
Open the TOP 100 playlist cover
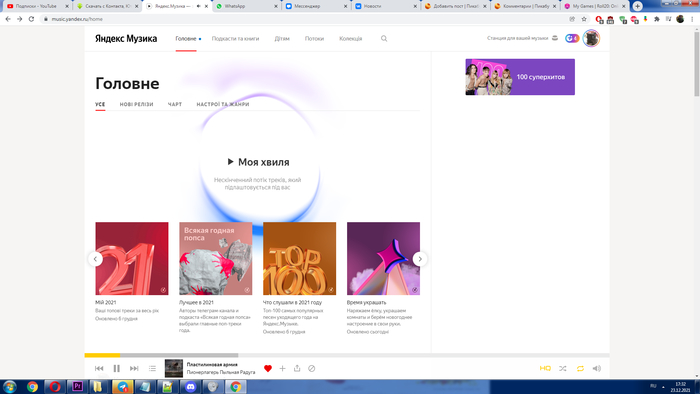[x=300, y=258]
